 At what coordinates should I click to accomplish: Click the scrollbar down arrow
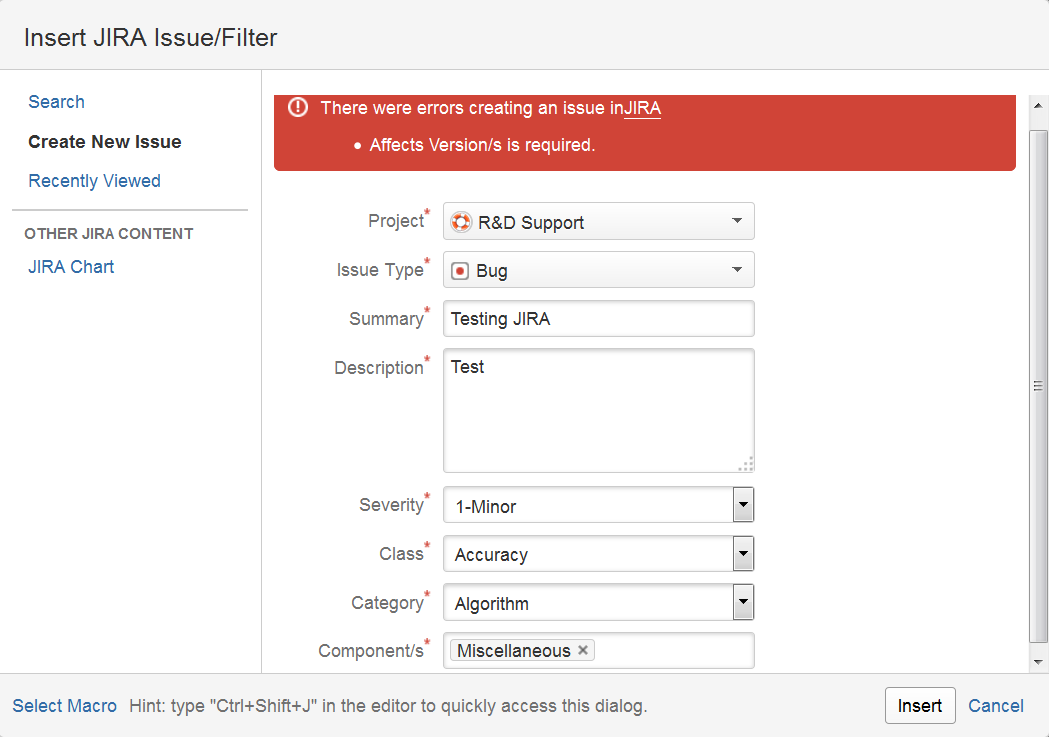1038,662
